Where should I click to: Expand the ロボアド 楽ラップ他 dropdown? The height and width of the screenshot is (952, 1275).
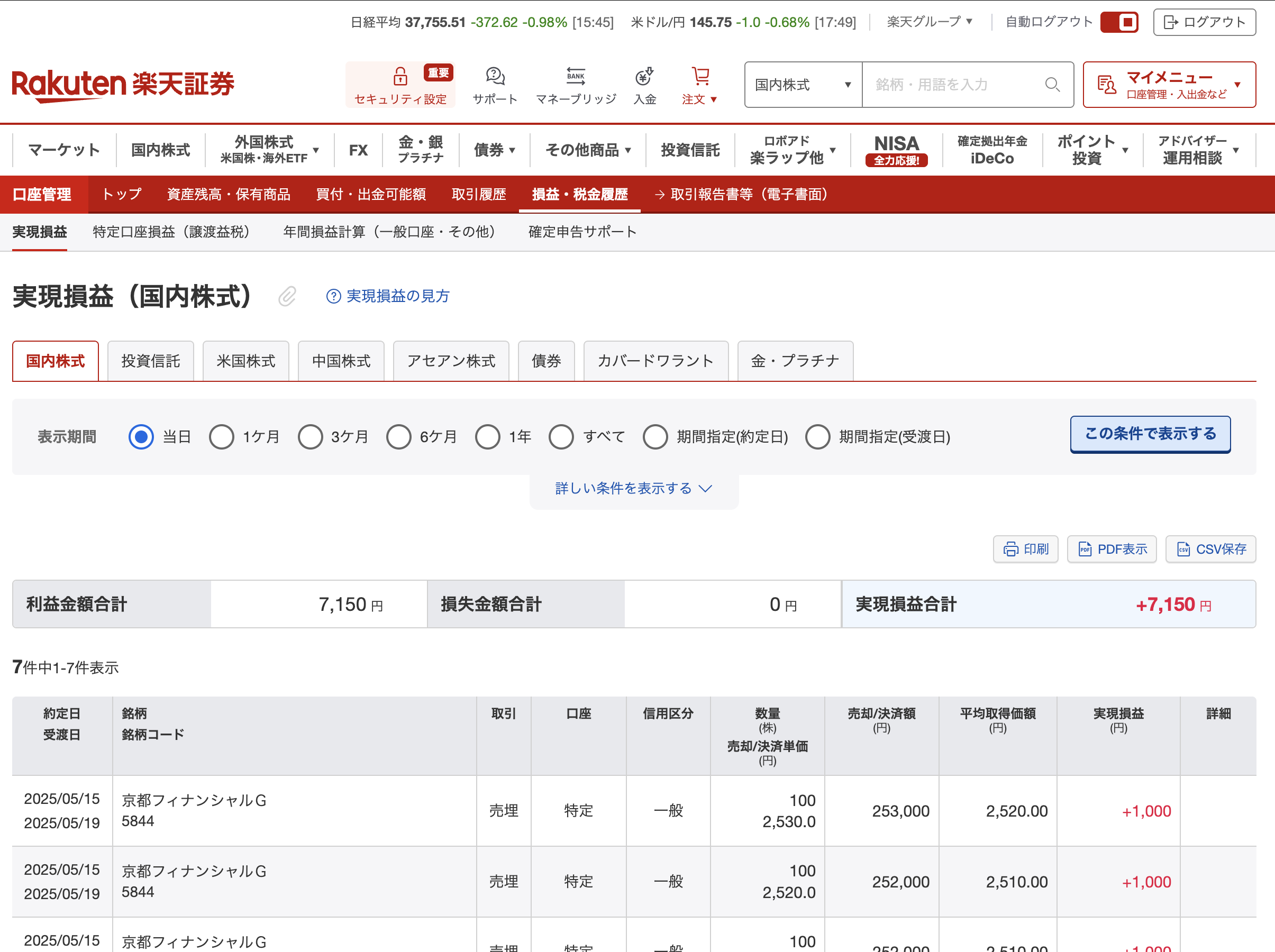coord(793,150)
